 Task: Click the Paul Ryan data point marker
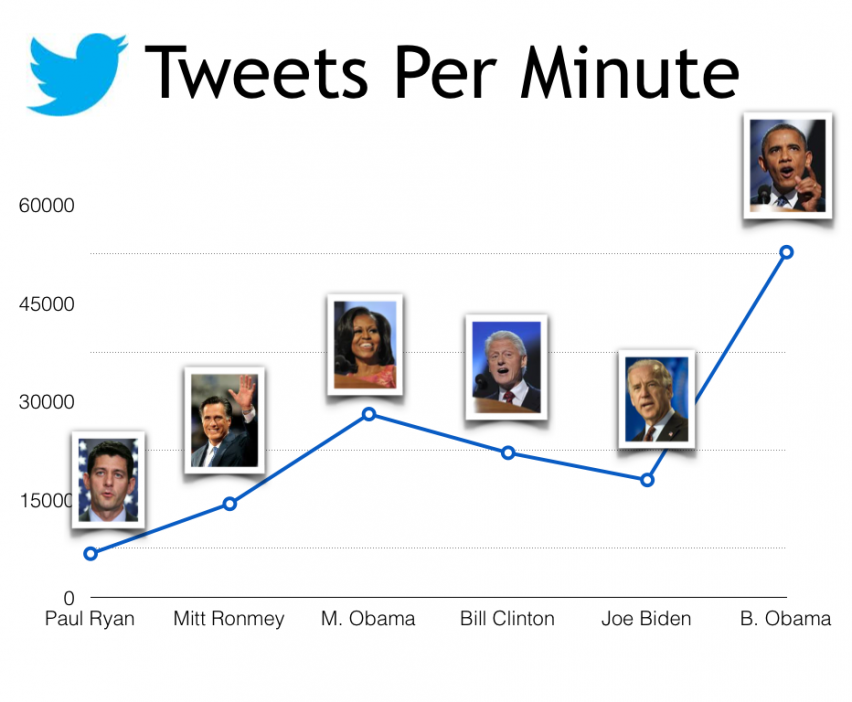pos(90,553)
